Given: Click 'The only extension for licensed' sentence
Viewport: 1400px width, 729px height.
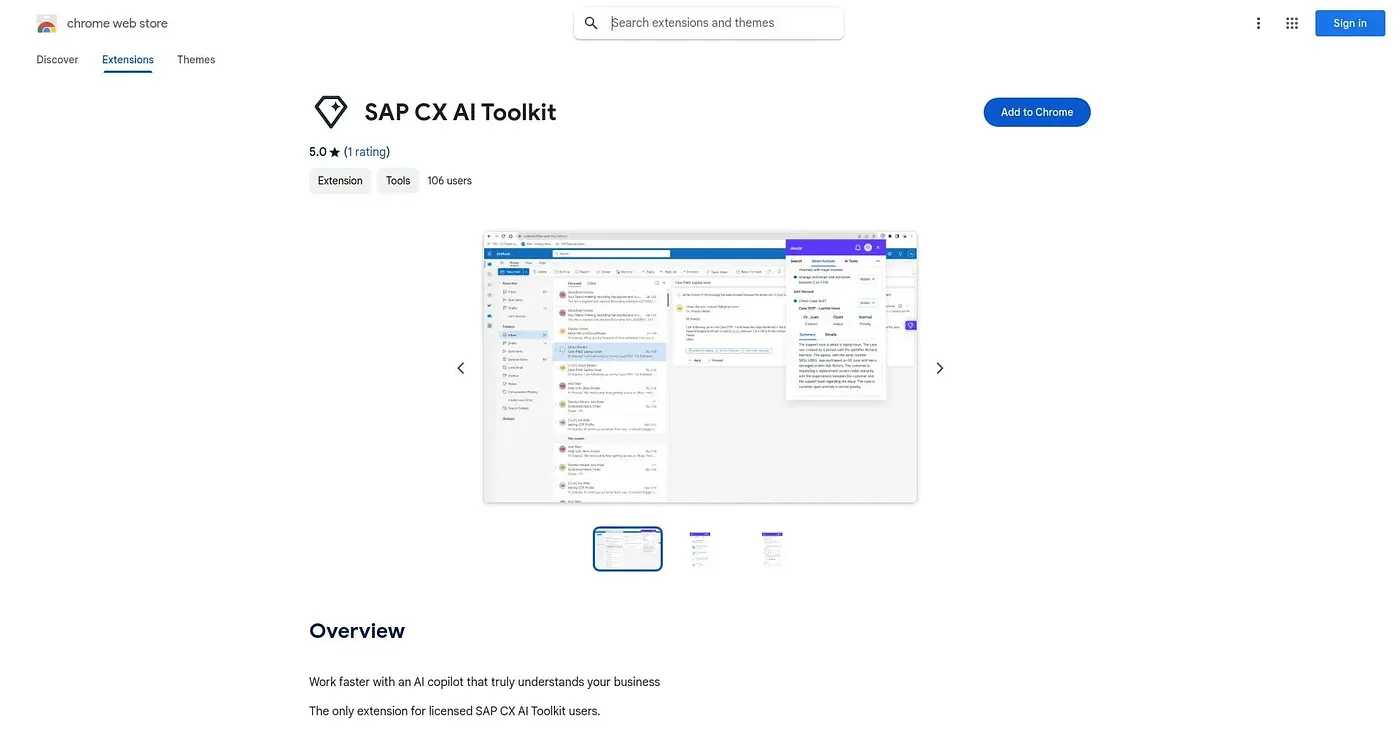Looking at the screenshot, I should 454,712.
